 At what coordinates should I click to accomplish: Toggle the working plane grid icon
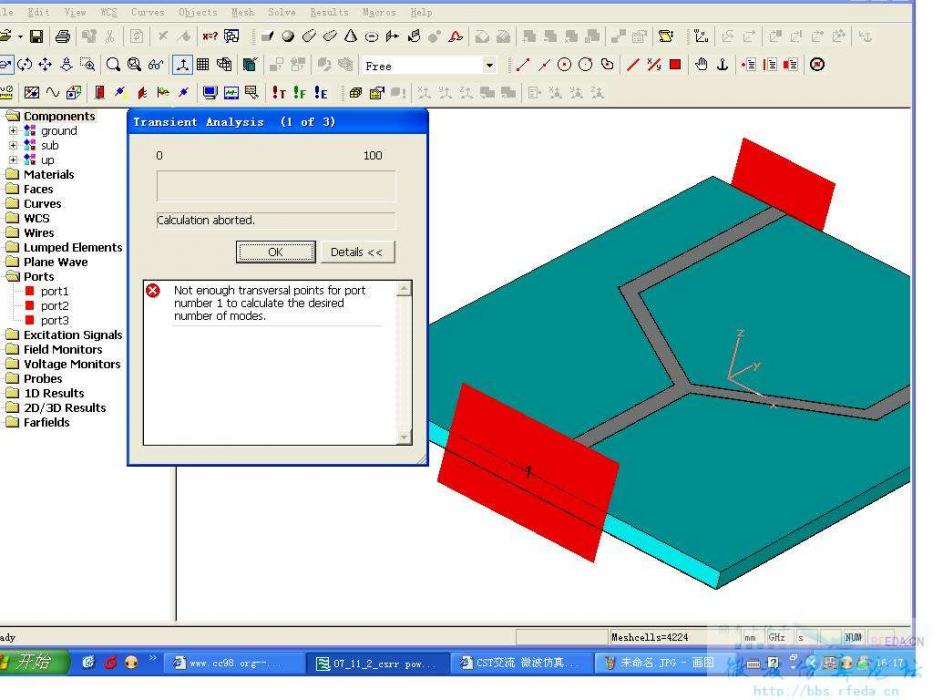click(203, 64)
